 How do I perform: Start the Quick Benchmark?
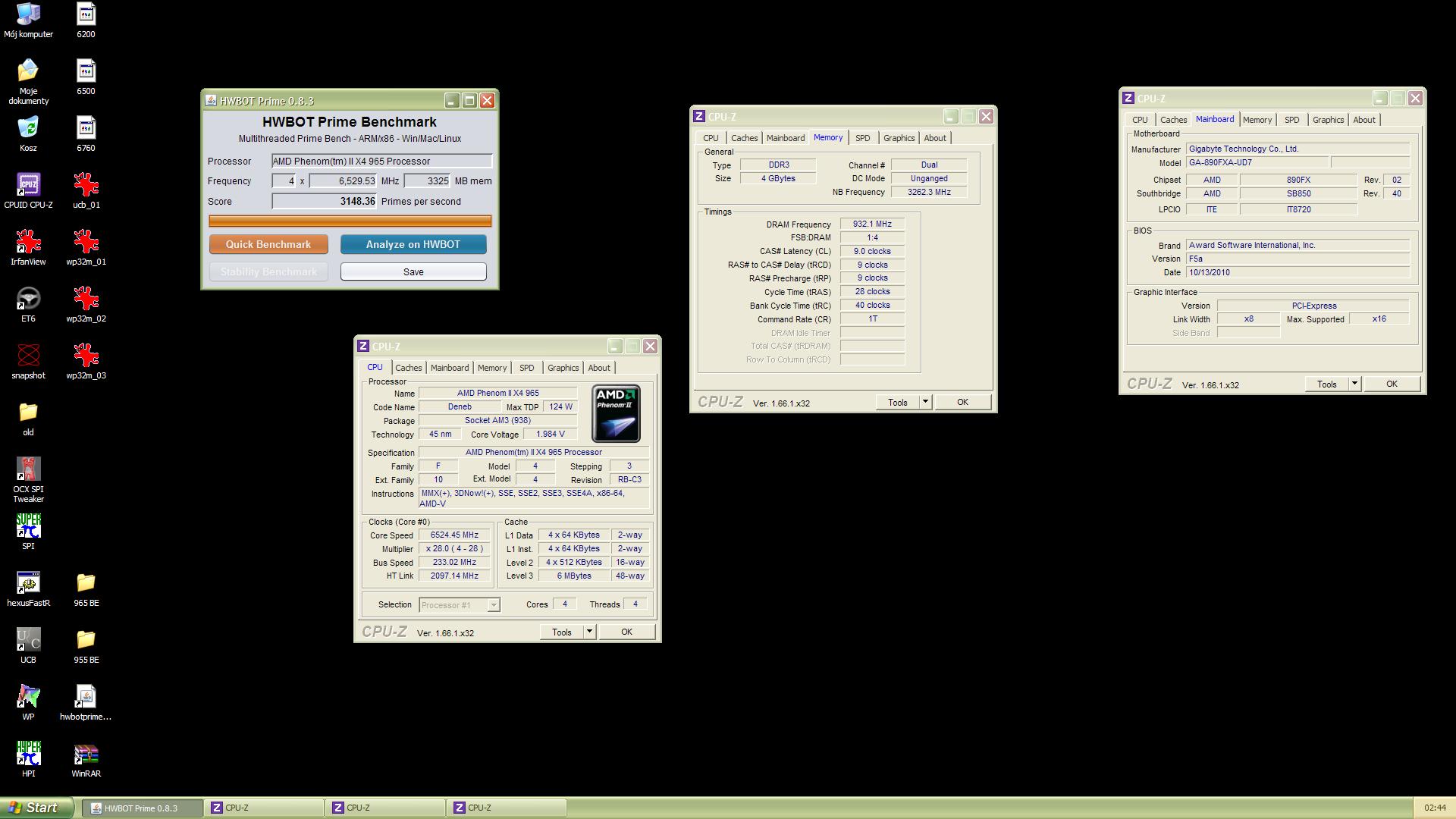(x=268, y=244)
